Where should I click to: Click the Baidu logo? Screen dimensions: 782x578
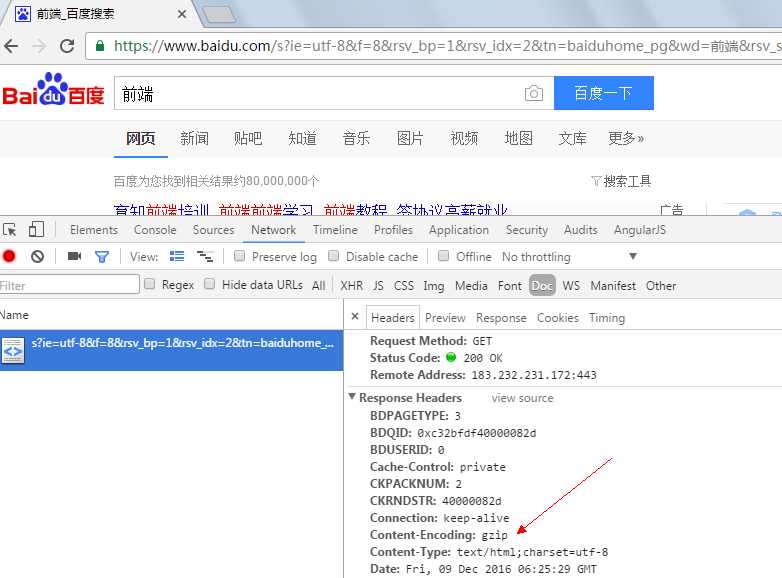(53, 90)
